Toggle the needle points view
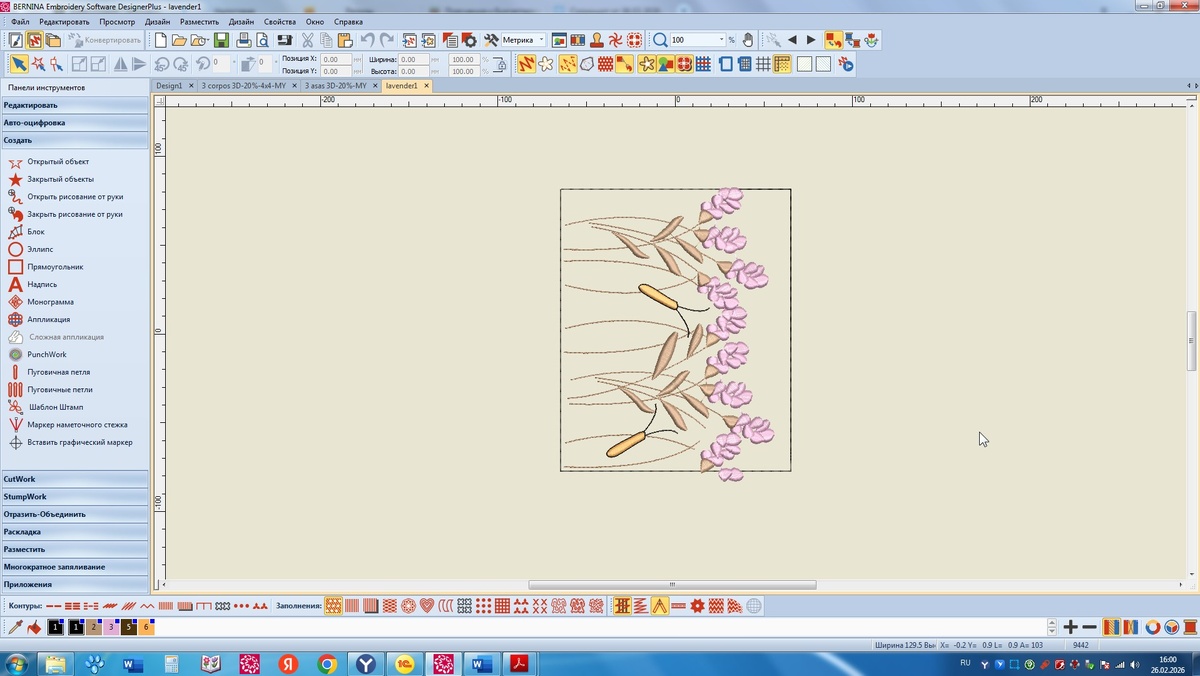The height and width of the screenshot is (676, 1200). [568, 64]
